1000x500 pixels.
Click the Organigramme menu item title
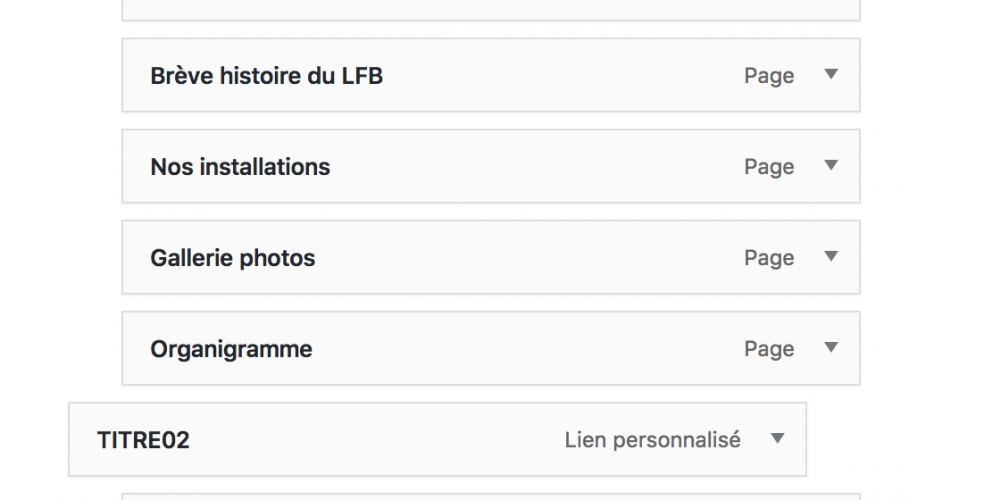(231, 349)
